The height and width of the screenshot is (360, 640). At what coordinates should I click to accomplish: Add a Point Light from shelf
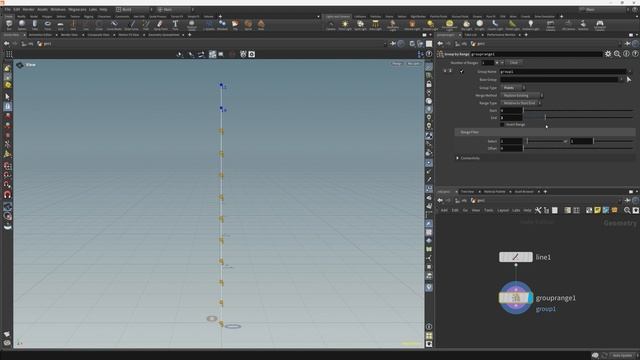pyautogui.click(x=345, y=25)
